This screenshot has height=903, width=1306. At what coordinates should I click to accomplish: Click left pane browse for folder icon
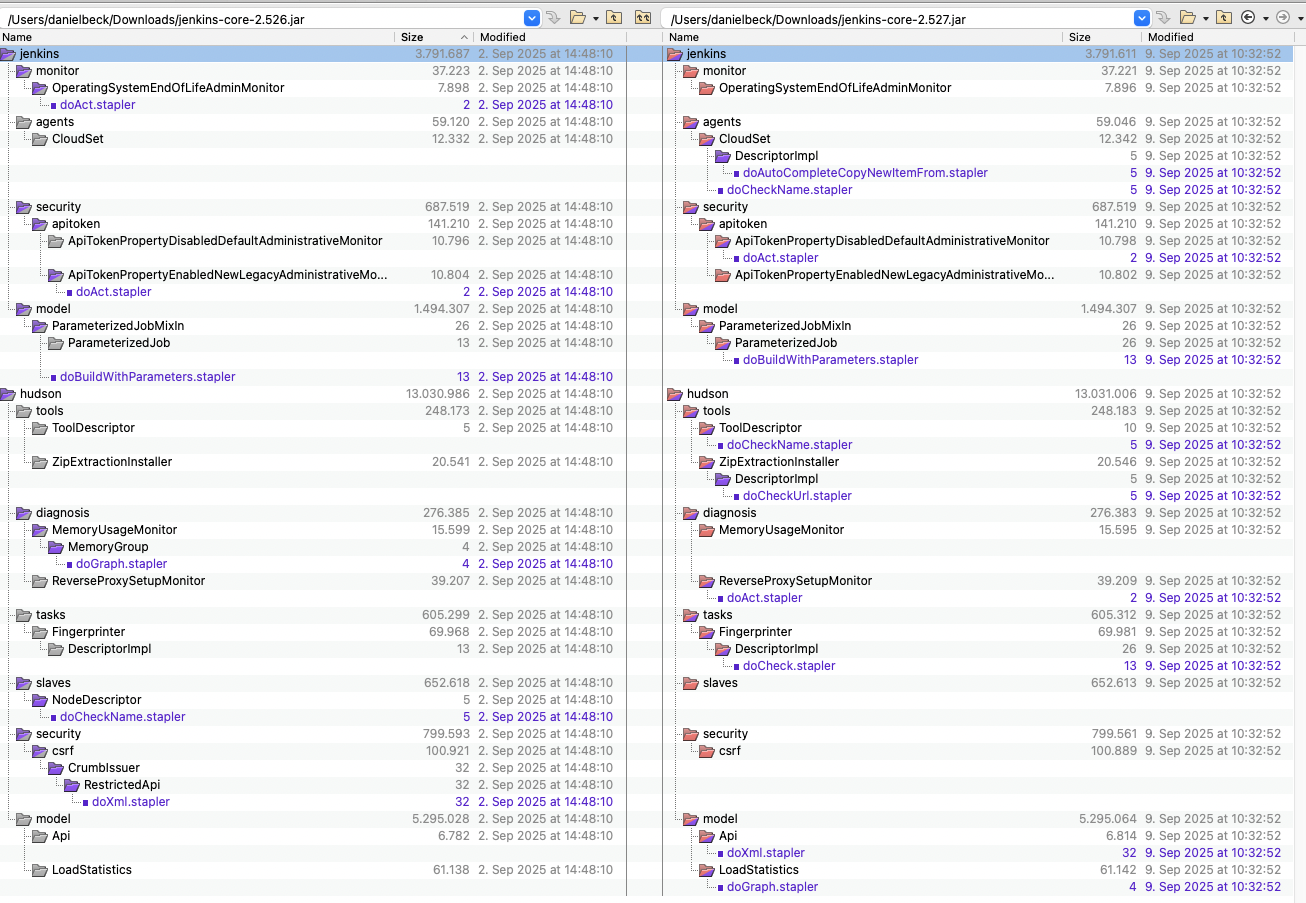(577, 18)
